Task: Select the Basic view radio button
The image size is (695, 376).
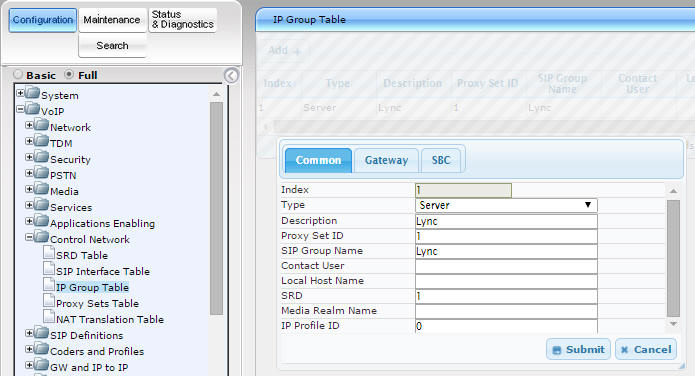Action: 18,74
